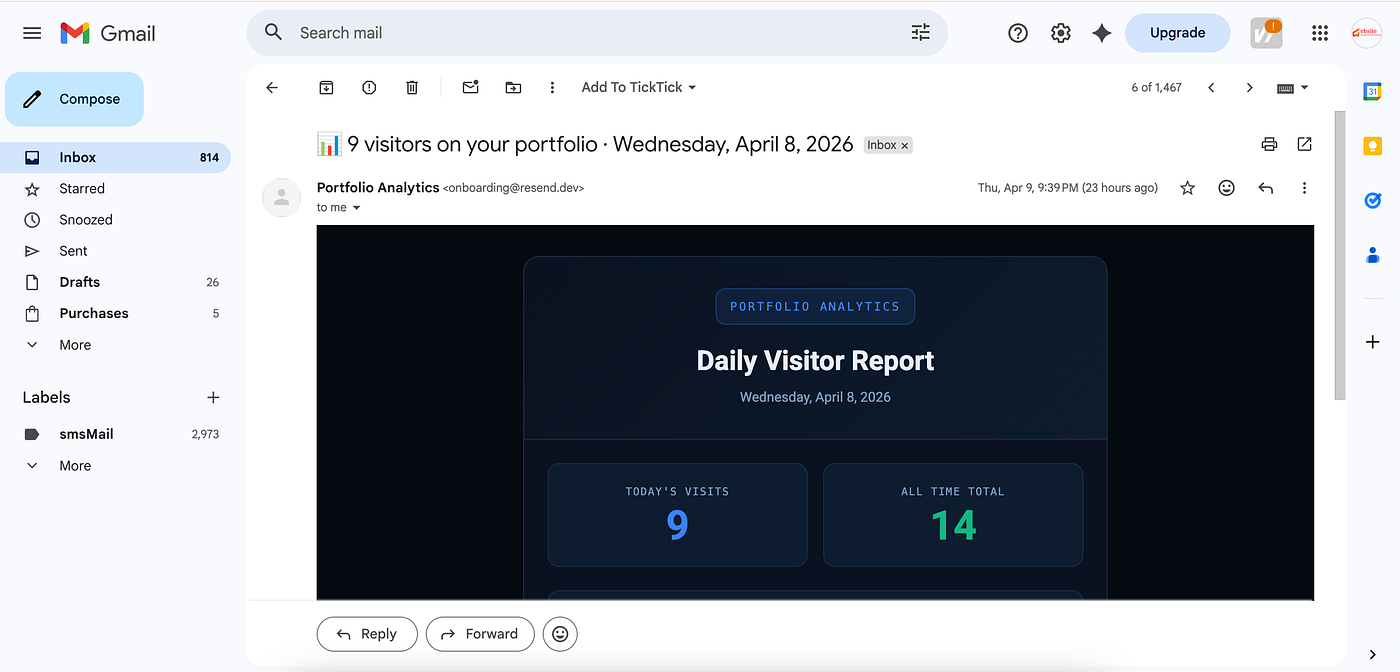Open Settings gear icon
The image size is (1400, 672).
(1061, 33)
